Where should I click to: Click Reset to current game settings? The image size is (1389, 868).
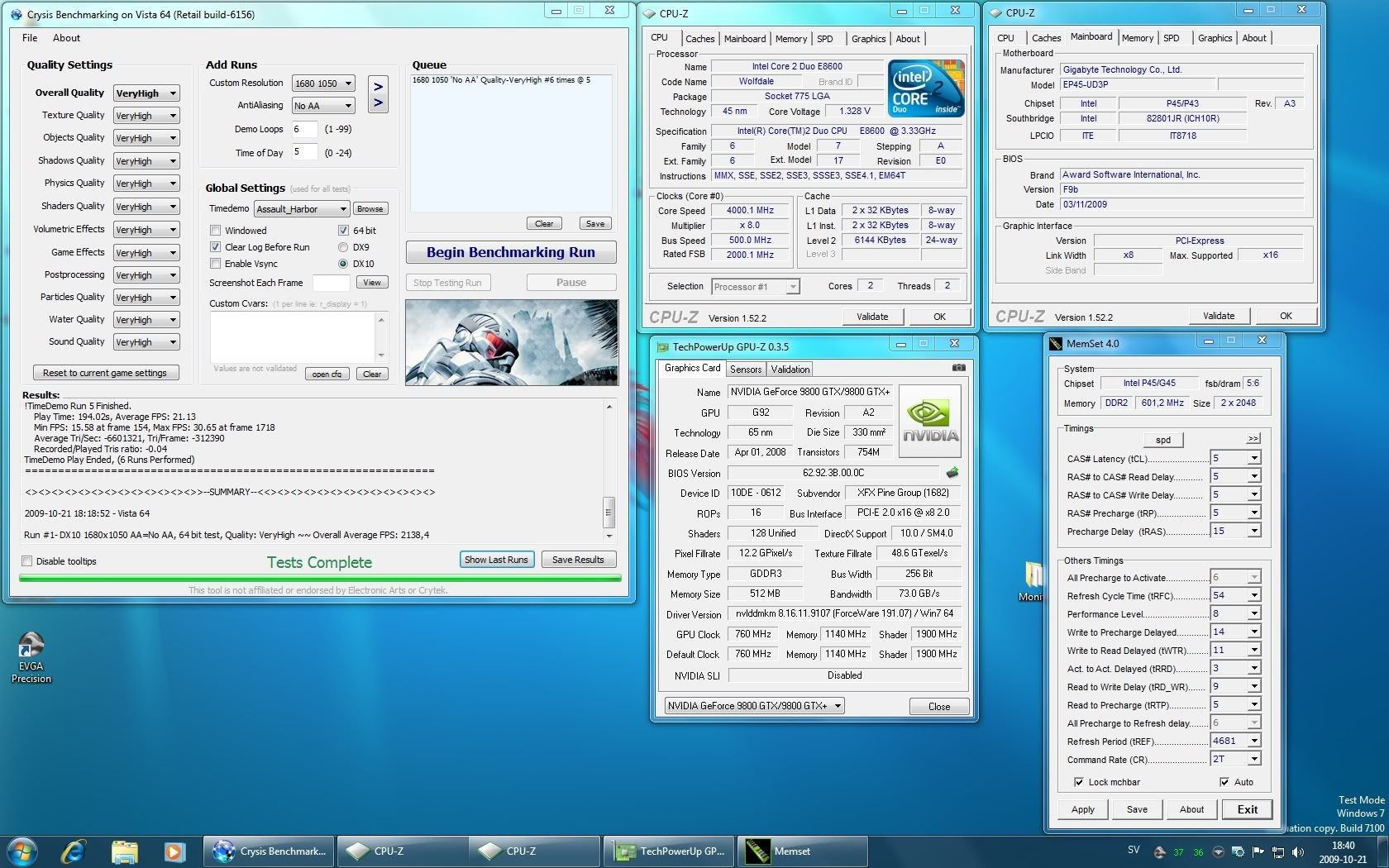pos(105,373)
